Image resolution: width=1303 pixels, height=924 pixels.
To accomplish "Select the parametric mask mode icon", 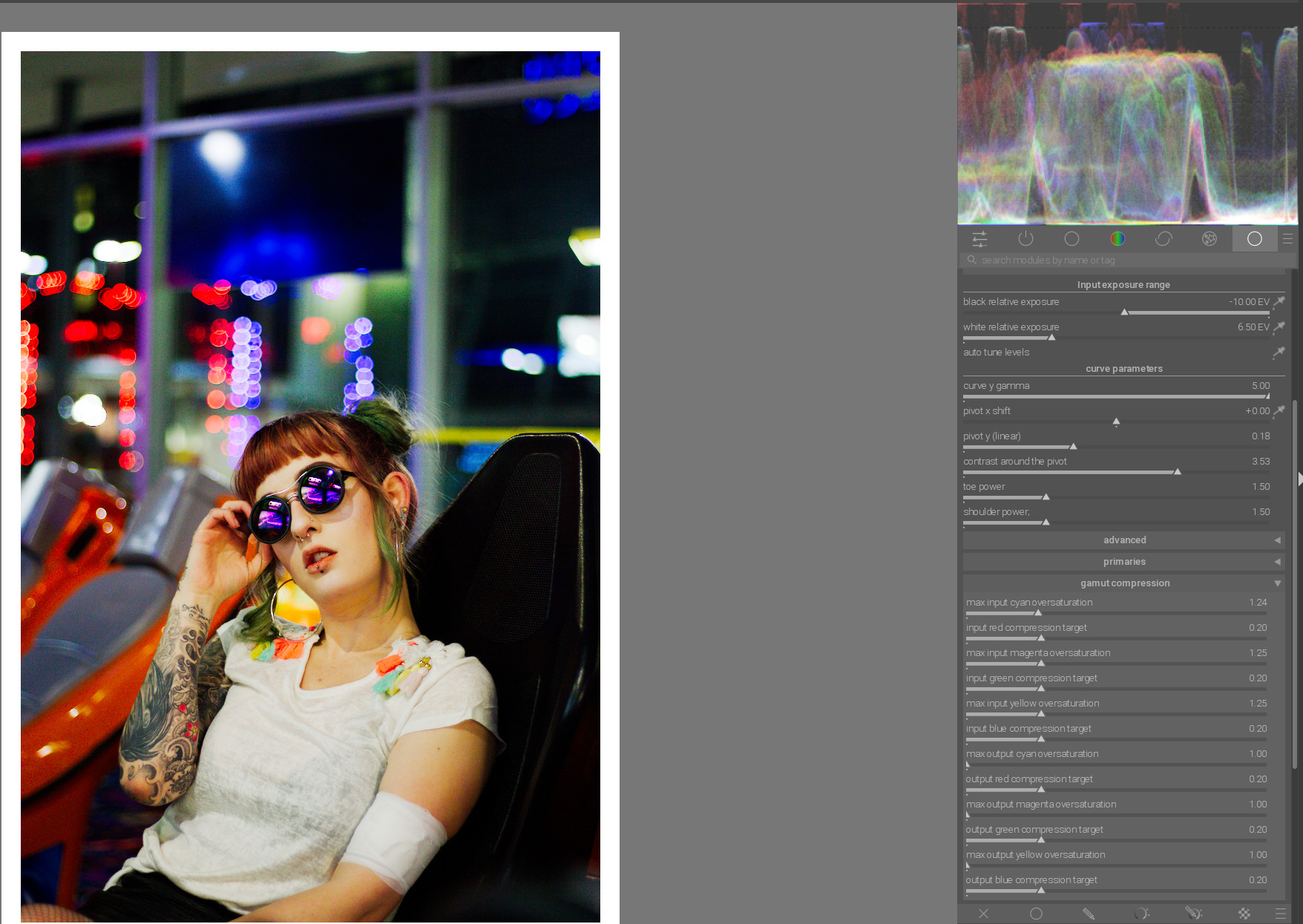I will click(1141, 914).
